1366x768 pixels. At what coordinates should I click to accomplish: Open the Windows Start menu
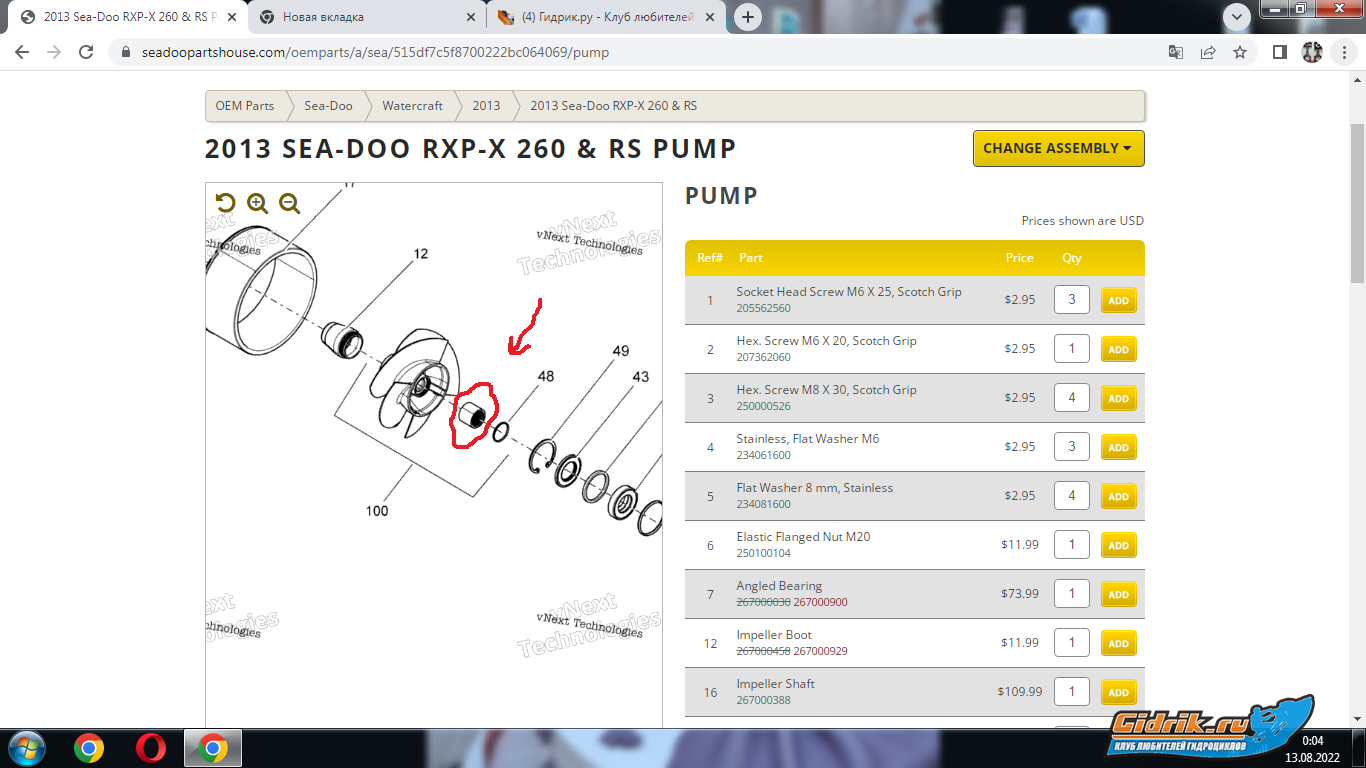[x=25, y=747]
